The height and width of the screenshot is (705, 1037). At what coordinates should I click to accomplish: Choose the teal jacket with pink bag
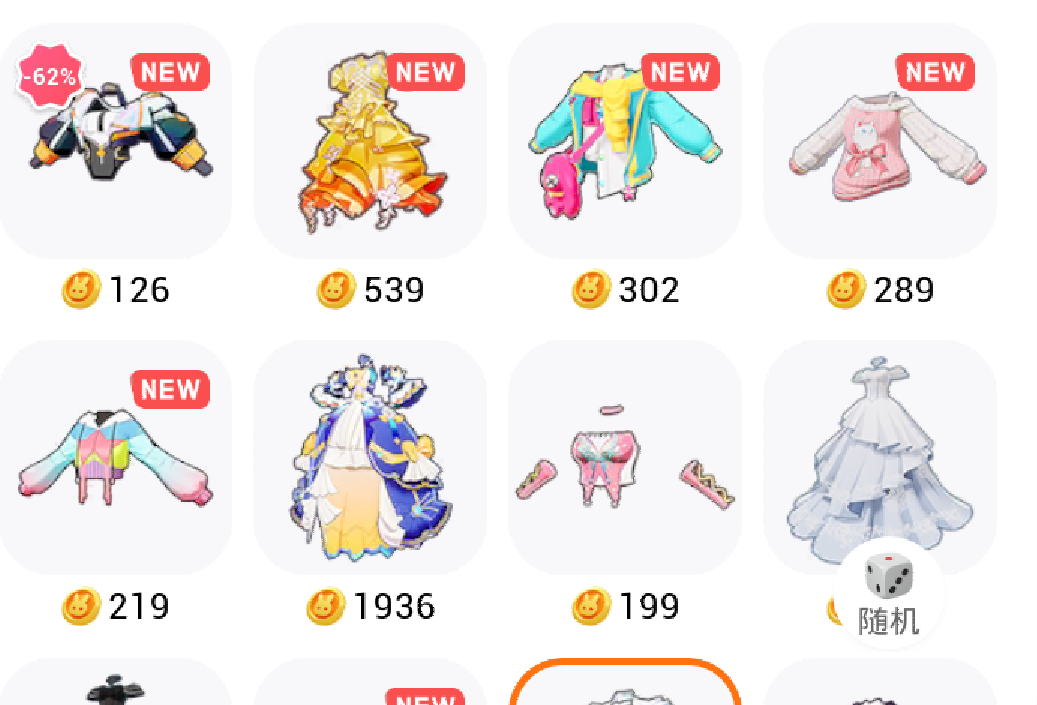click(x=625, y=140)
